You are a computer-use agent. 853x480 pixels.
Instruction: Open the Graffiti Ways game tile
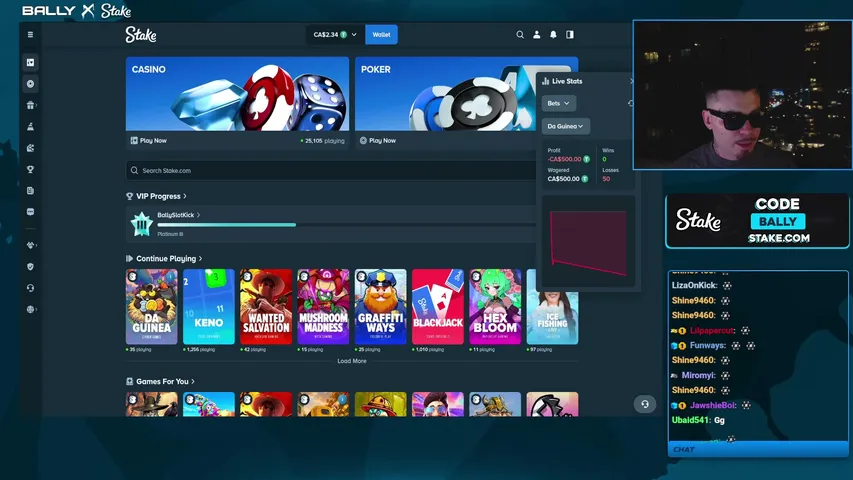(381, 306)
